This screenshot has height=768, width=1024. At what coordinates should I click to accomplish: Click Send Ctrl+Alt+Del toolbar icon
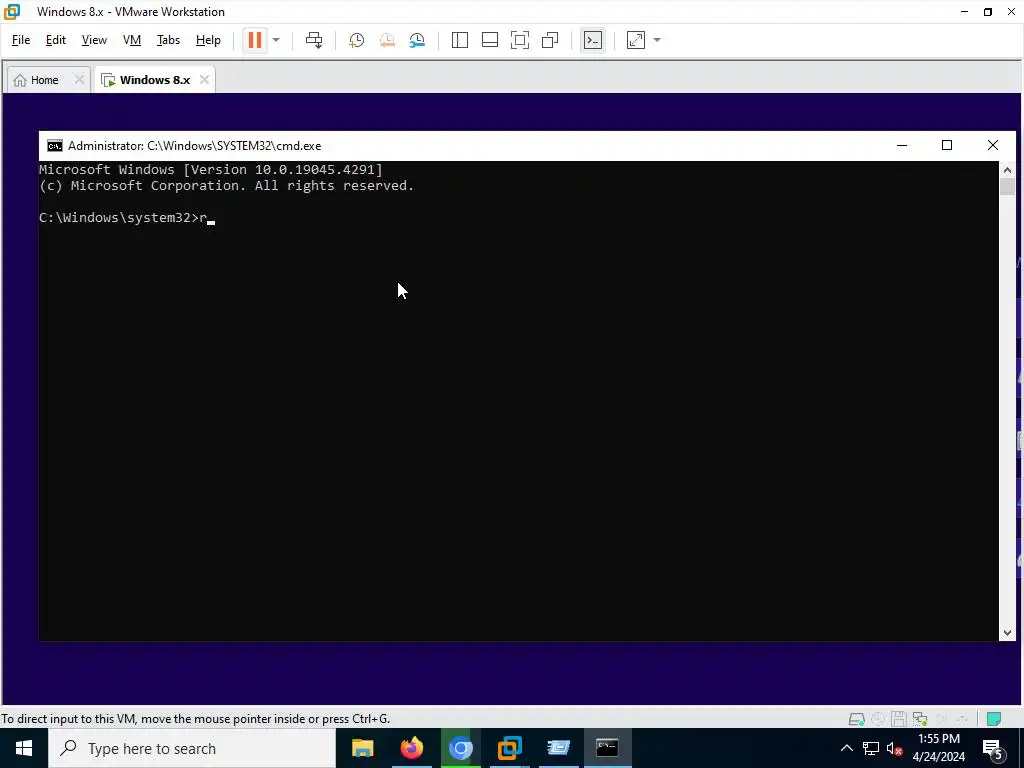[314, 40]
